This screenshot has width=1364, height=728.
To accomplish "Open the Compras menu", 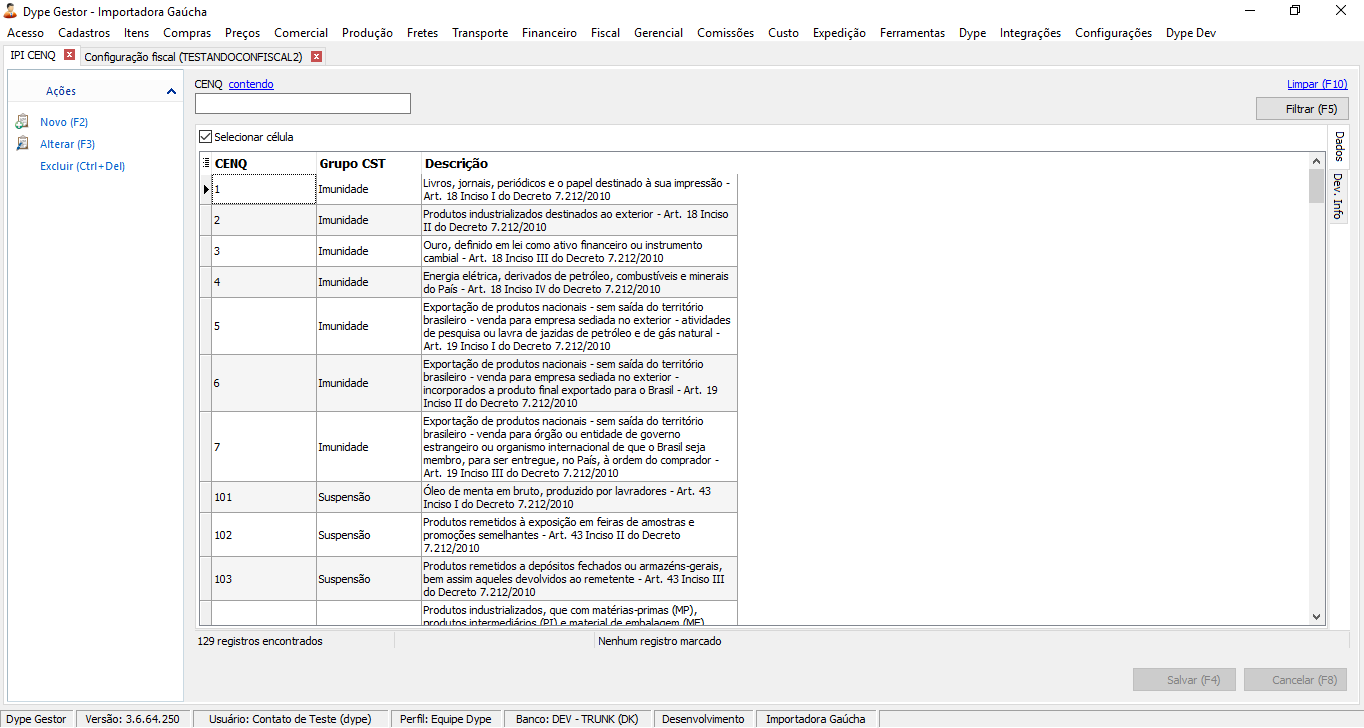I will tap(187, 33).
